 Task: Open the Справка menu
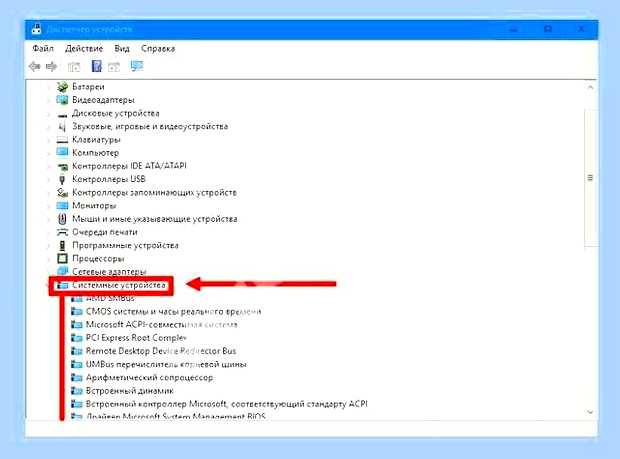pos(158,49)
